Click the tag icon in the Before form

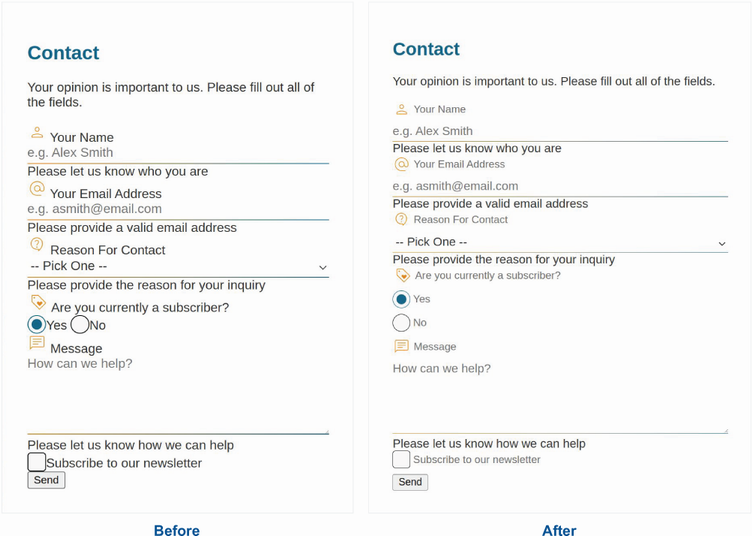click(x=38, y=301)
